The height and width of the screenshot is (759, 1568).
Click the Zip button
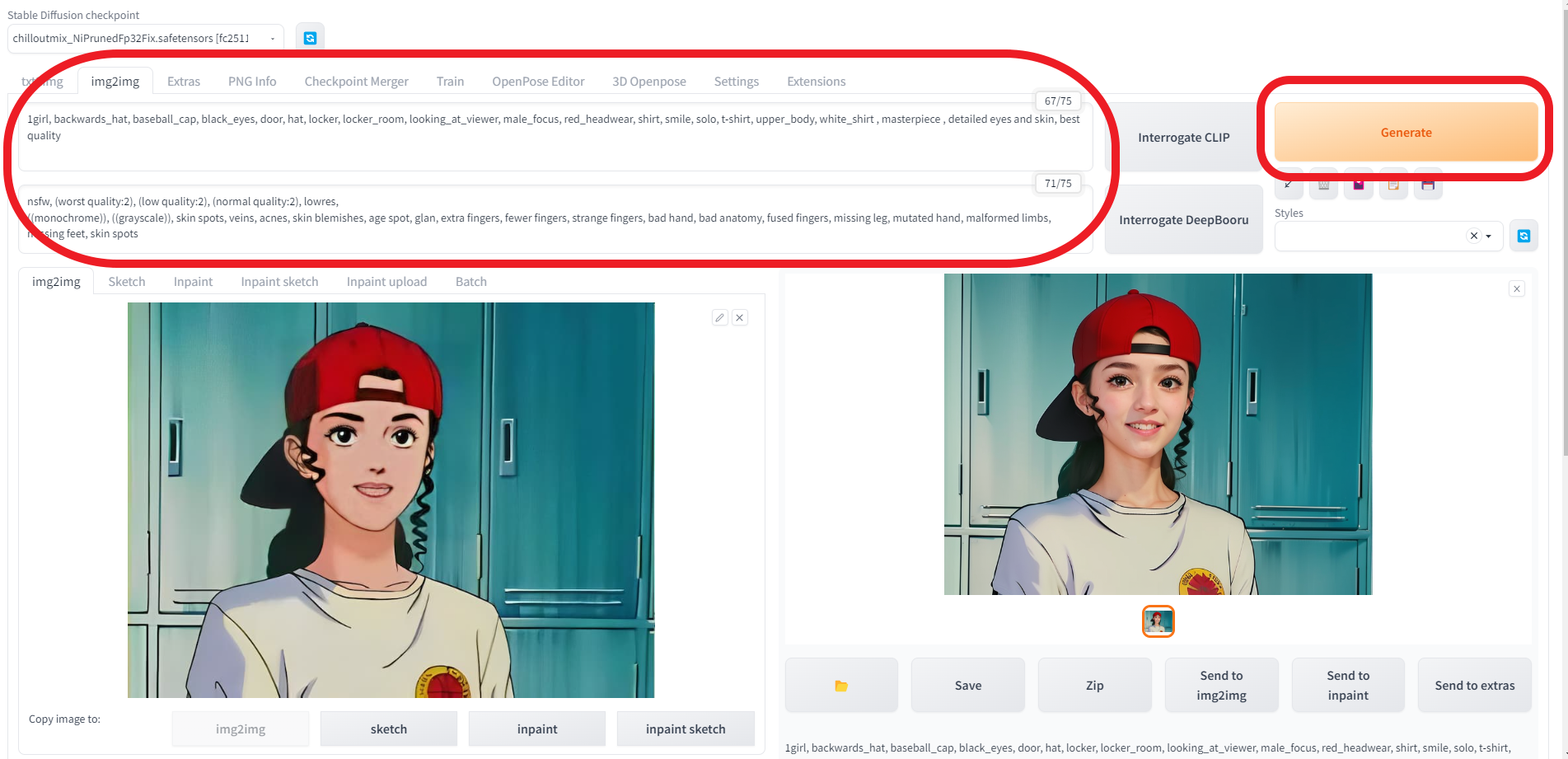coord(1094,685)
